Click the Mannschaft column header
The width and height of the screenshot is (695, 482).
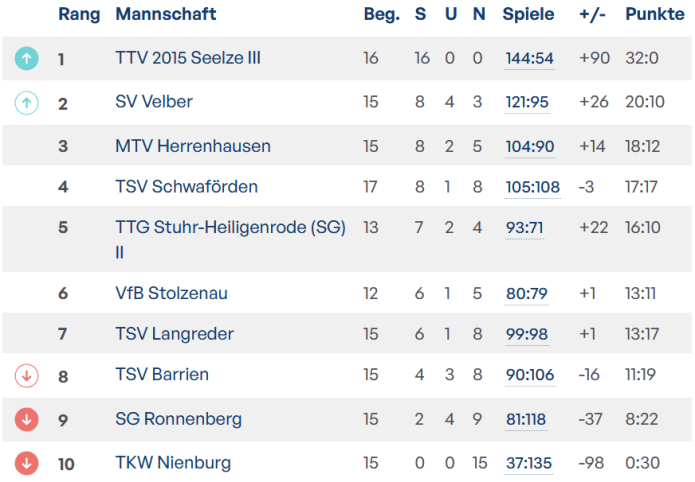[166, 14]
